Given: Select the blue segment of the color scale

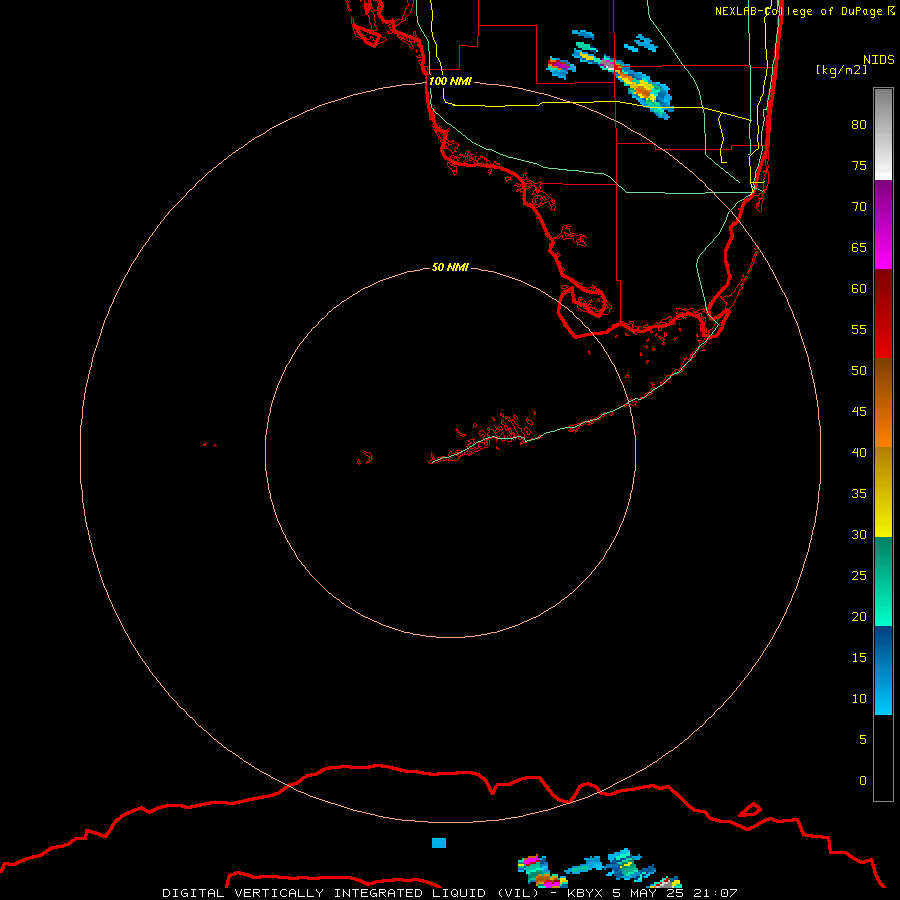Looking at the screenshot, I should (x=883, y=670).
